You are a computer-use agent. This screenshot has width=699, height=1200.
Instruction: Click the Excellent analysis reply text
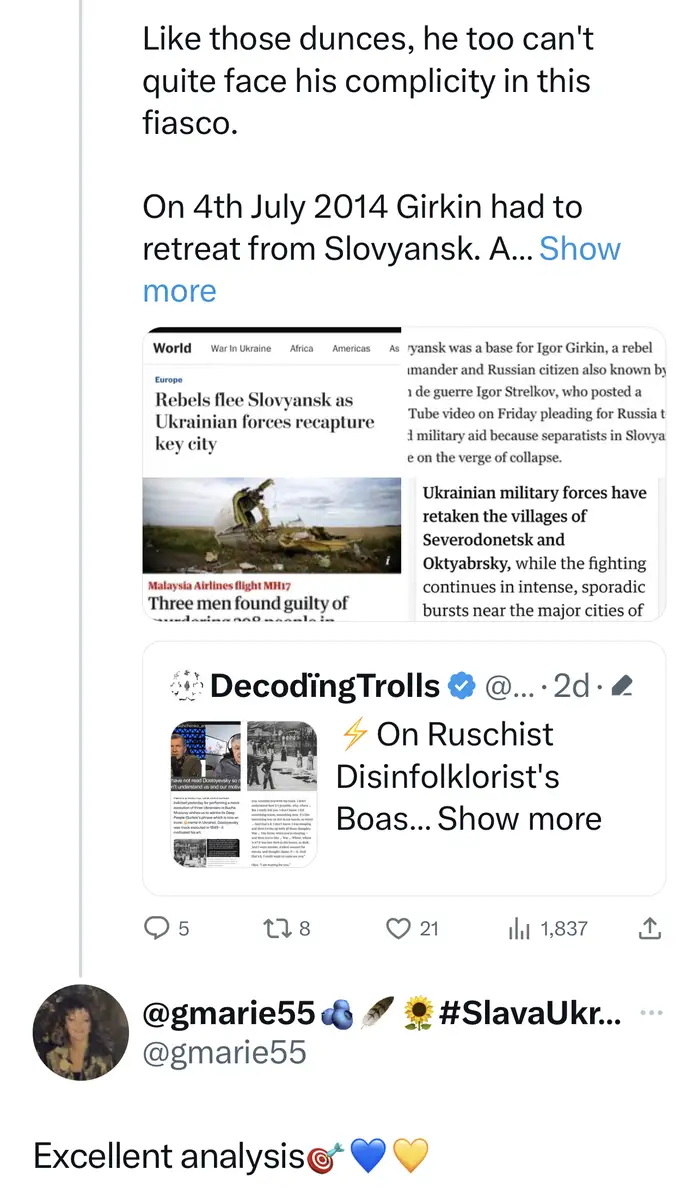click(x=168, y=1156)
